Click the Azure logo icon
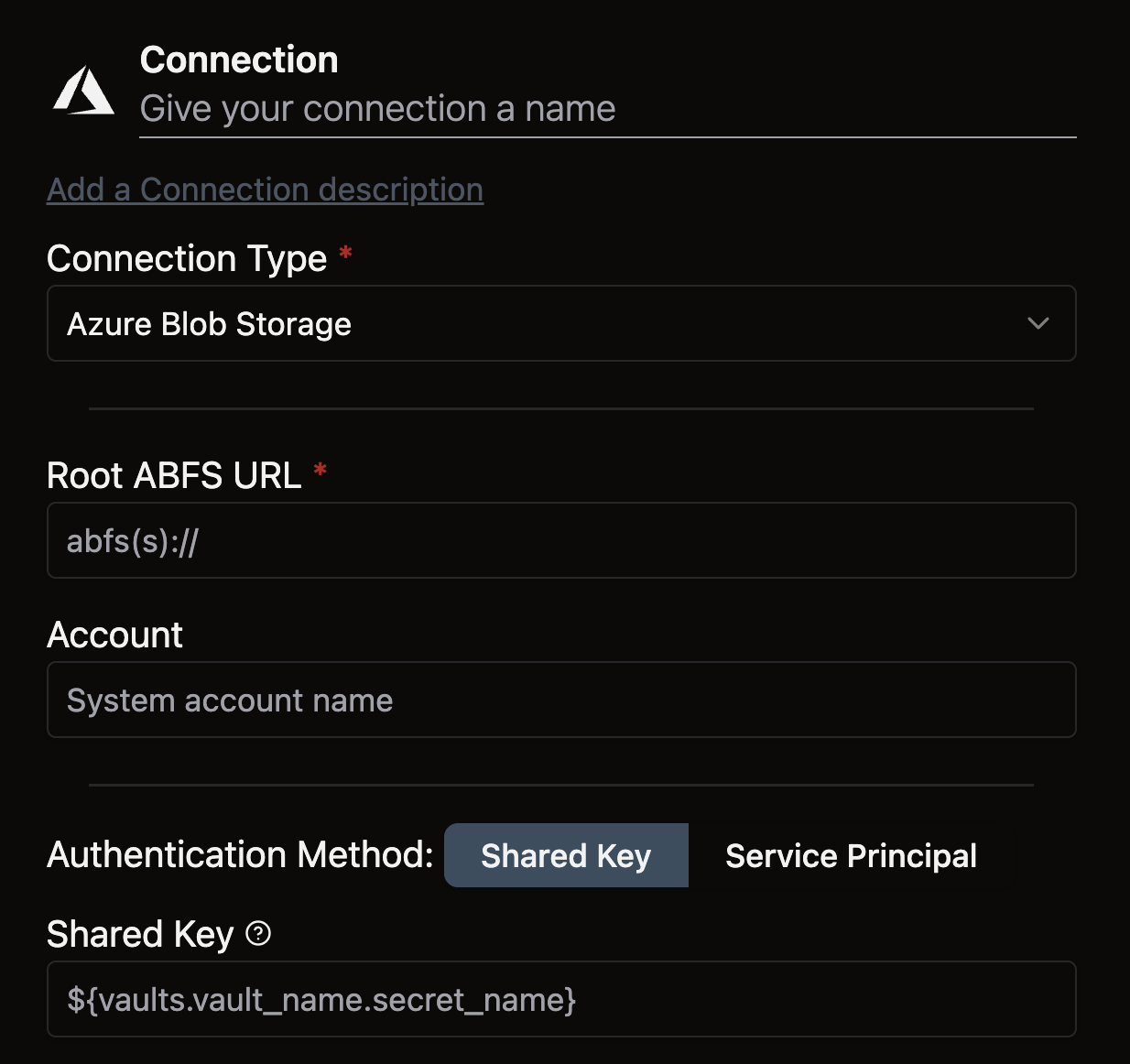Image resolution: width=1130 pixels, height=1064 pixels. [x=84, y=90]
